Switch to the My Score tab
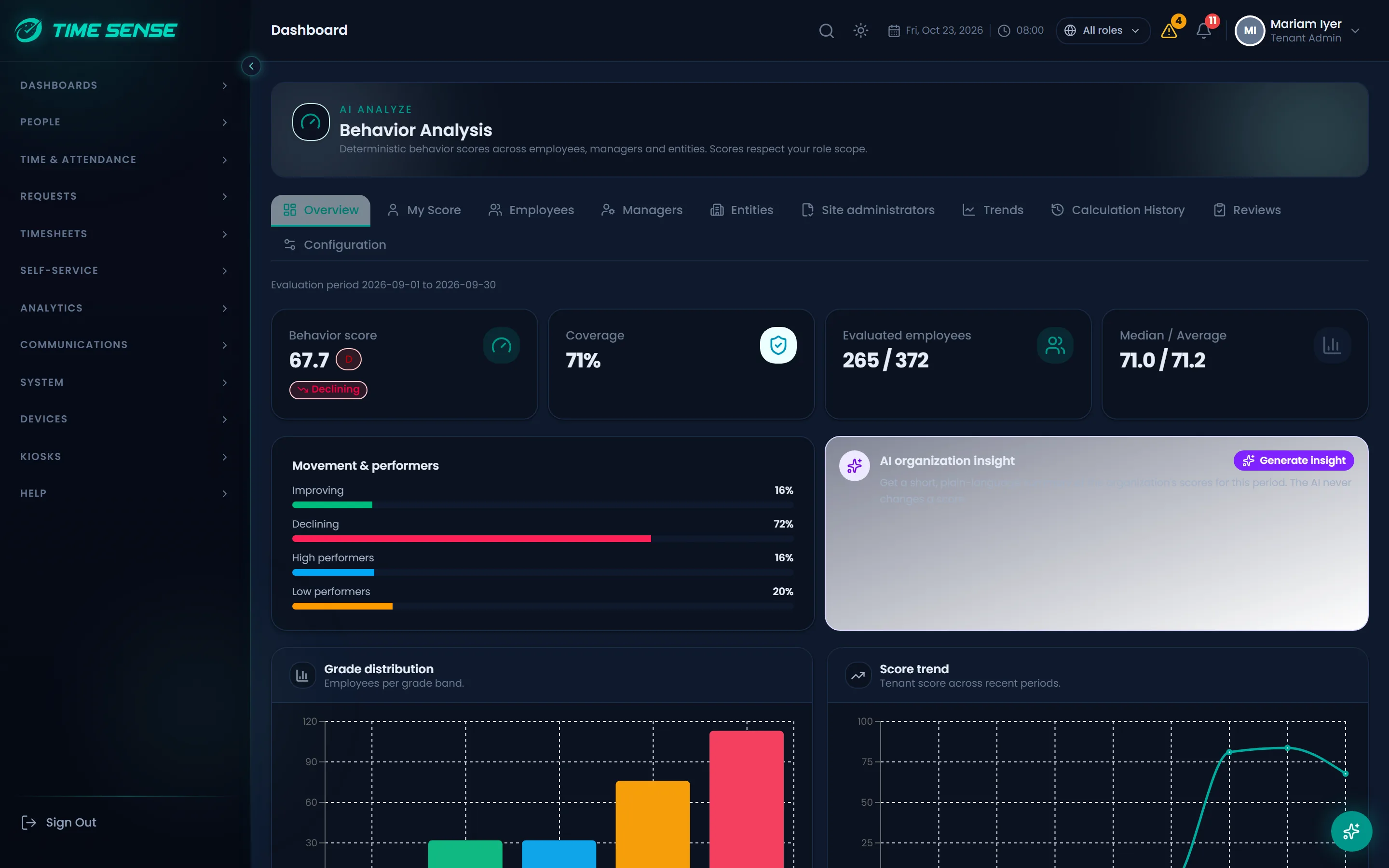 [423, 210]
